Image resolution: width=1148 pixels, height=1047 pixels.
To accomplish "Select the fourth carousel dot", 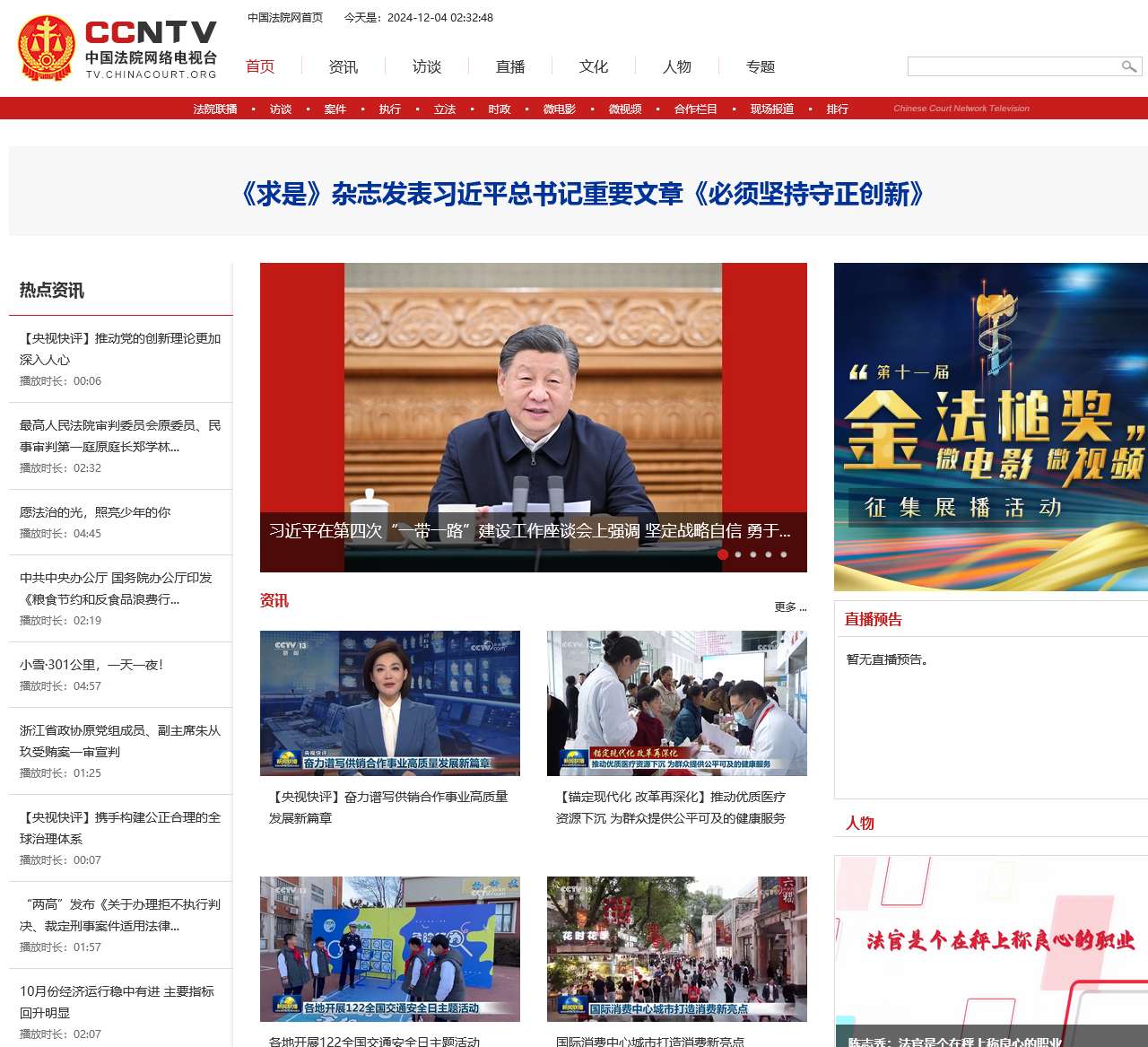I will click(x=769, y=554).
